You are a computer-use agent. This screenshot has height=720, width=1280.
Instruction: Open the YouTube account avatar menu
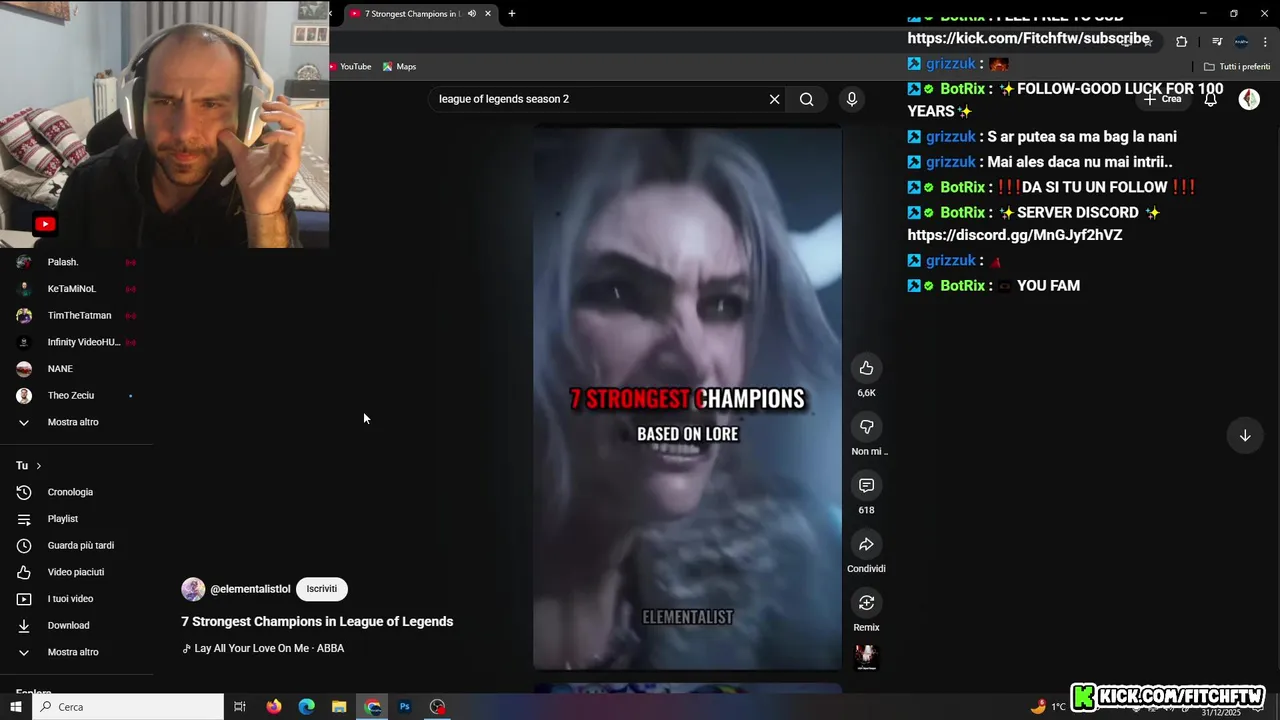click(x=1249, y=99)
